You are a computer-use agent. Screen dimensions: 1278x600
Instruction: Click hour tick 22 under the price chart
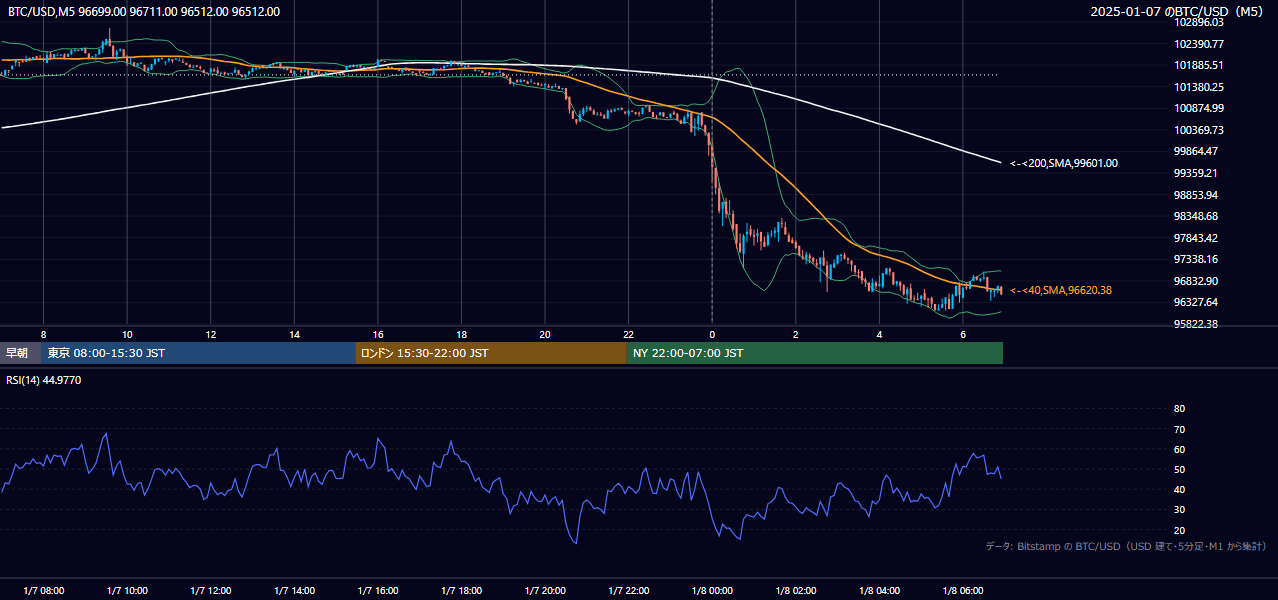pos(628,334)
